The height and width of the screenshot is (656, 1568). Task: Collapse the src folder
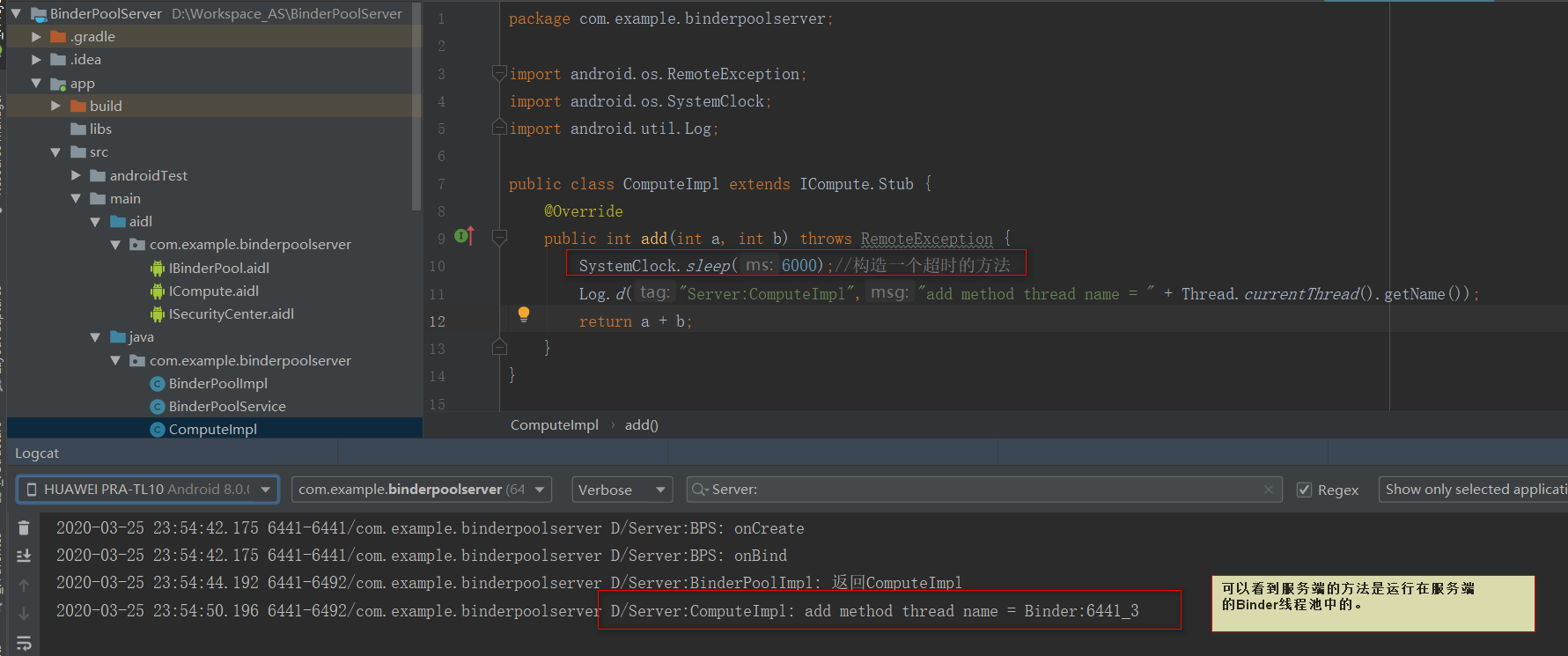click(x=56, y=151)
